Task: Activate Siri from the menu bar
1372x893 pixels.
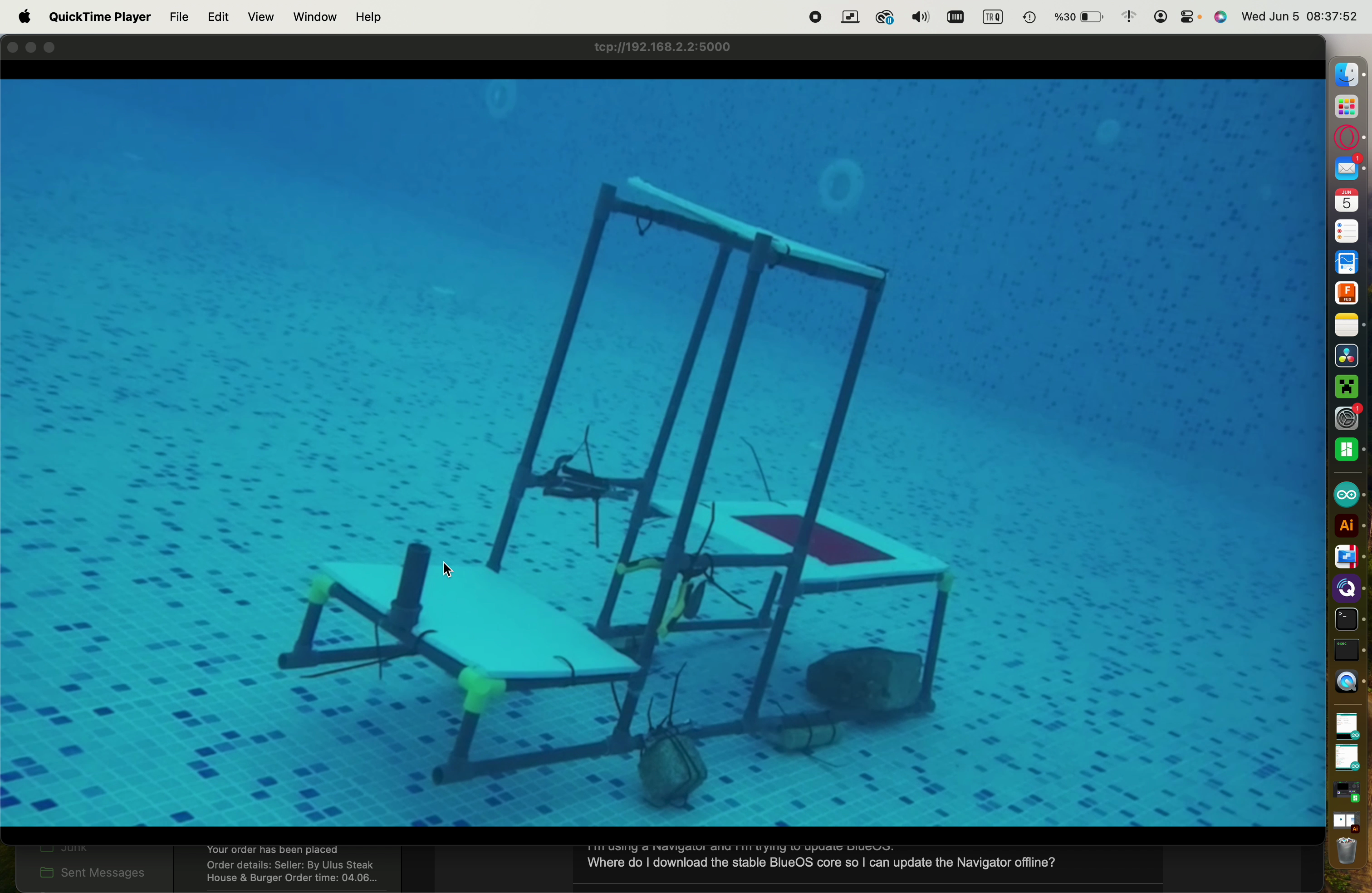Action: click(1221, 18)
